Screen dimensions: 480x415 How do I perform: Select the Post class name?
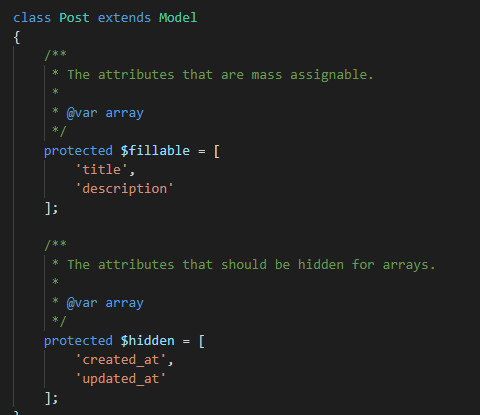point(74,17)
